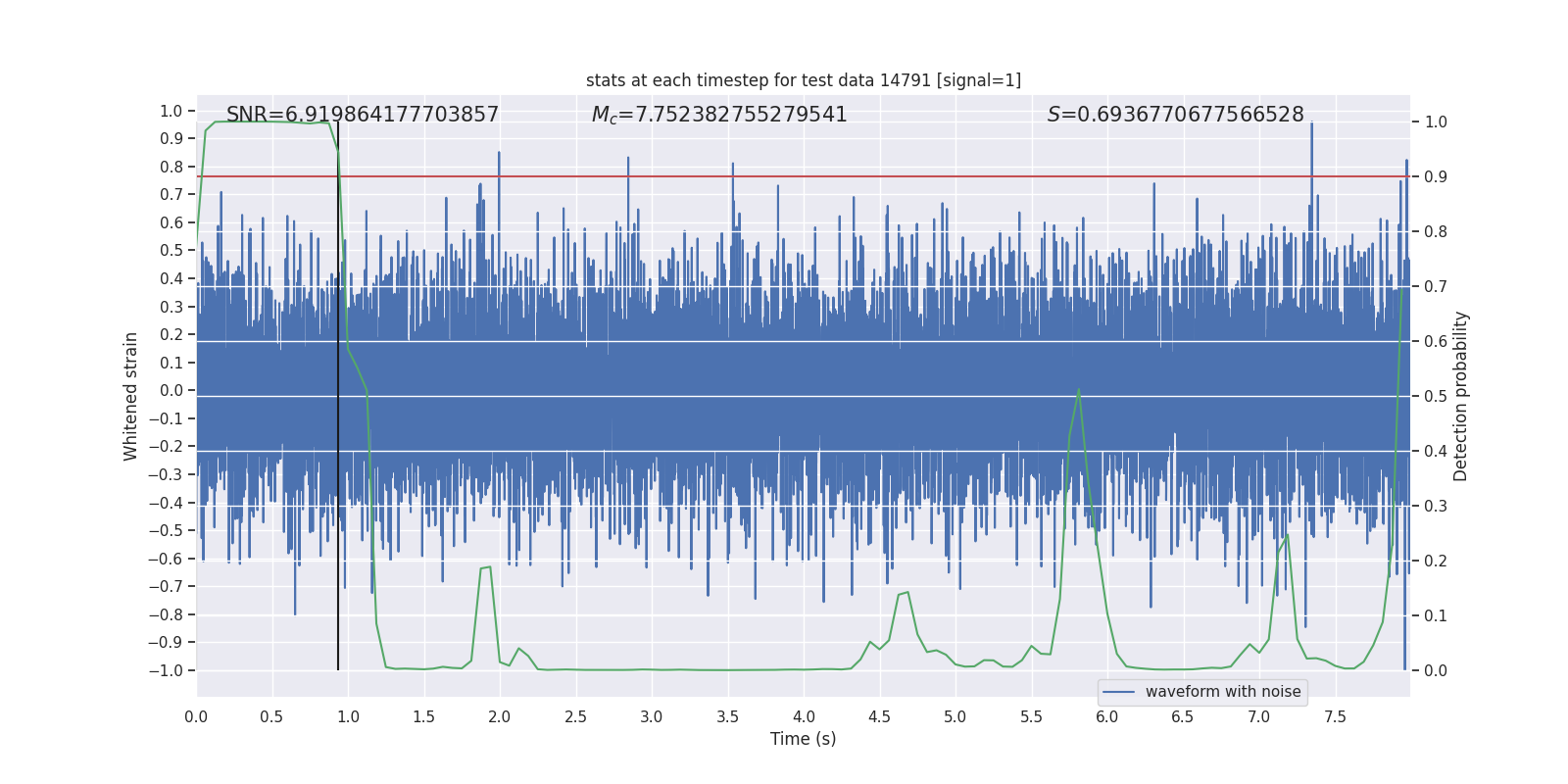Click the left axis tick label 0.8

pyautogui.click(x=171, y=167)
